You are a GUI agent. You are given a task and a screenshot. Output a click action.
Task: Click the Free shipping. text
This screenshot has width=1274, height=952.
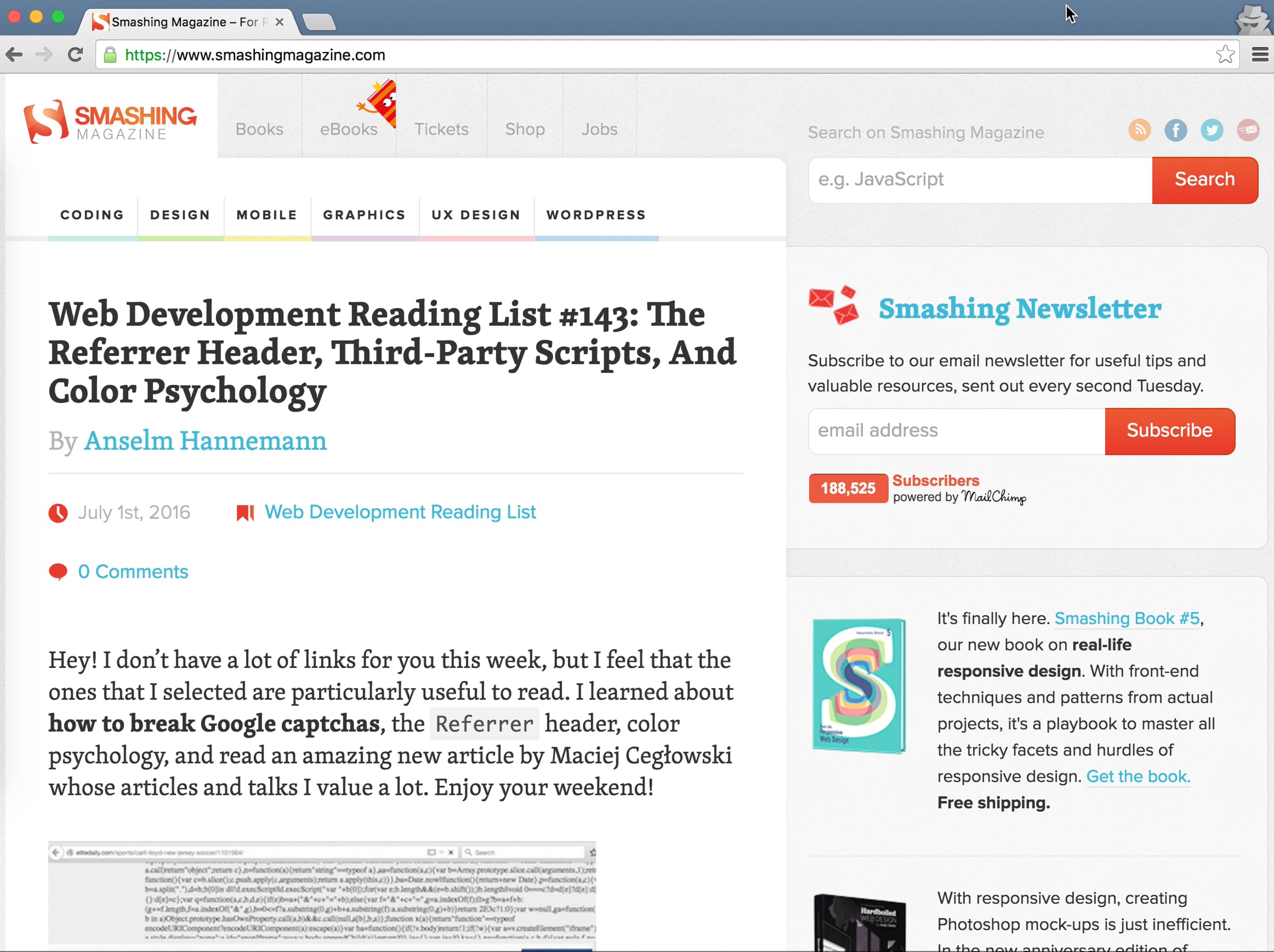tap(994, 803)
